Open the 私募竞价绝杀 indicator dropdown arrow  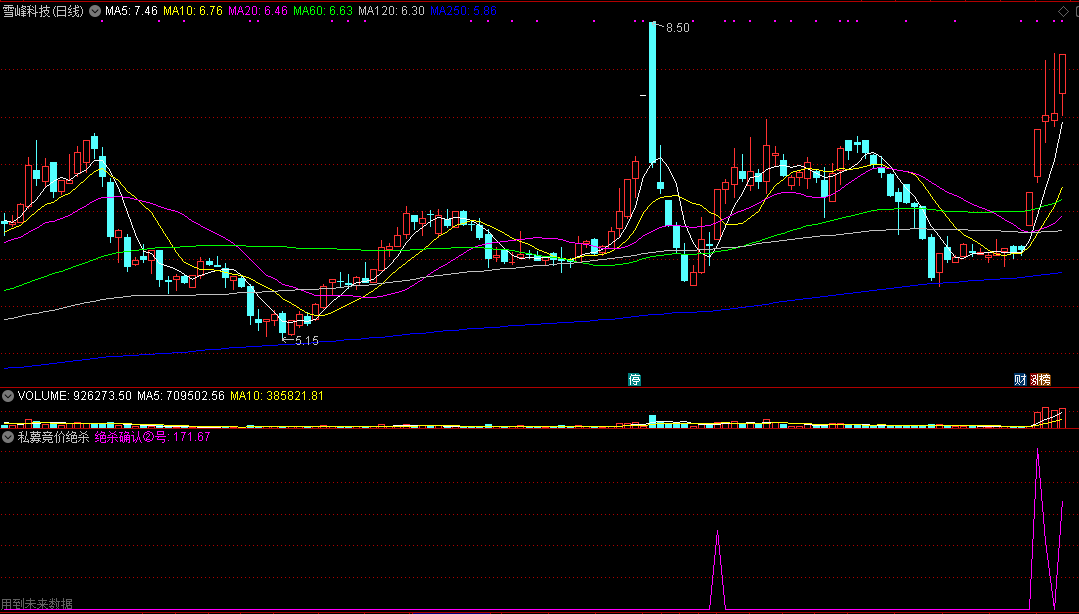pos(8,436)
